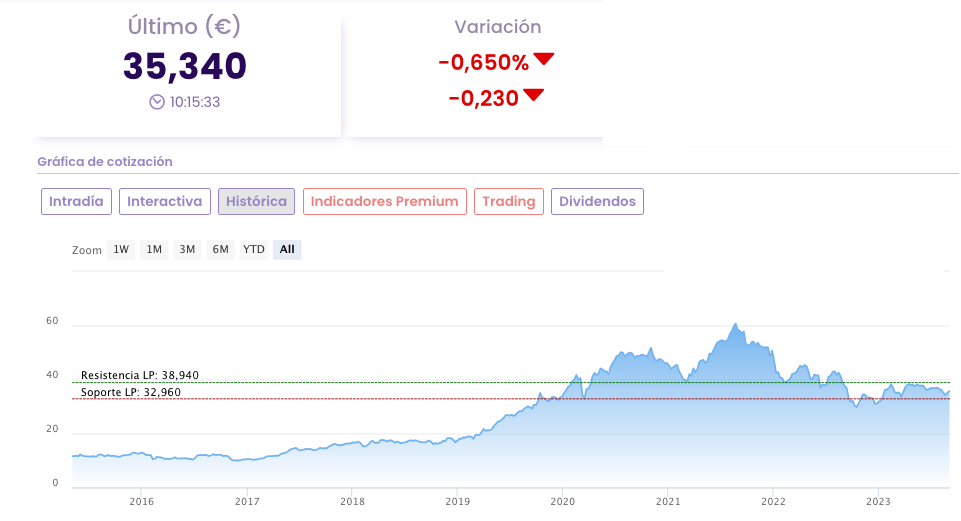Screen dimensions: 961x521
Task: Zoom chart to 6M range
Action: tap(220, 249)
